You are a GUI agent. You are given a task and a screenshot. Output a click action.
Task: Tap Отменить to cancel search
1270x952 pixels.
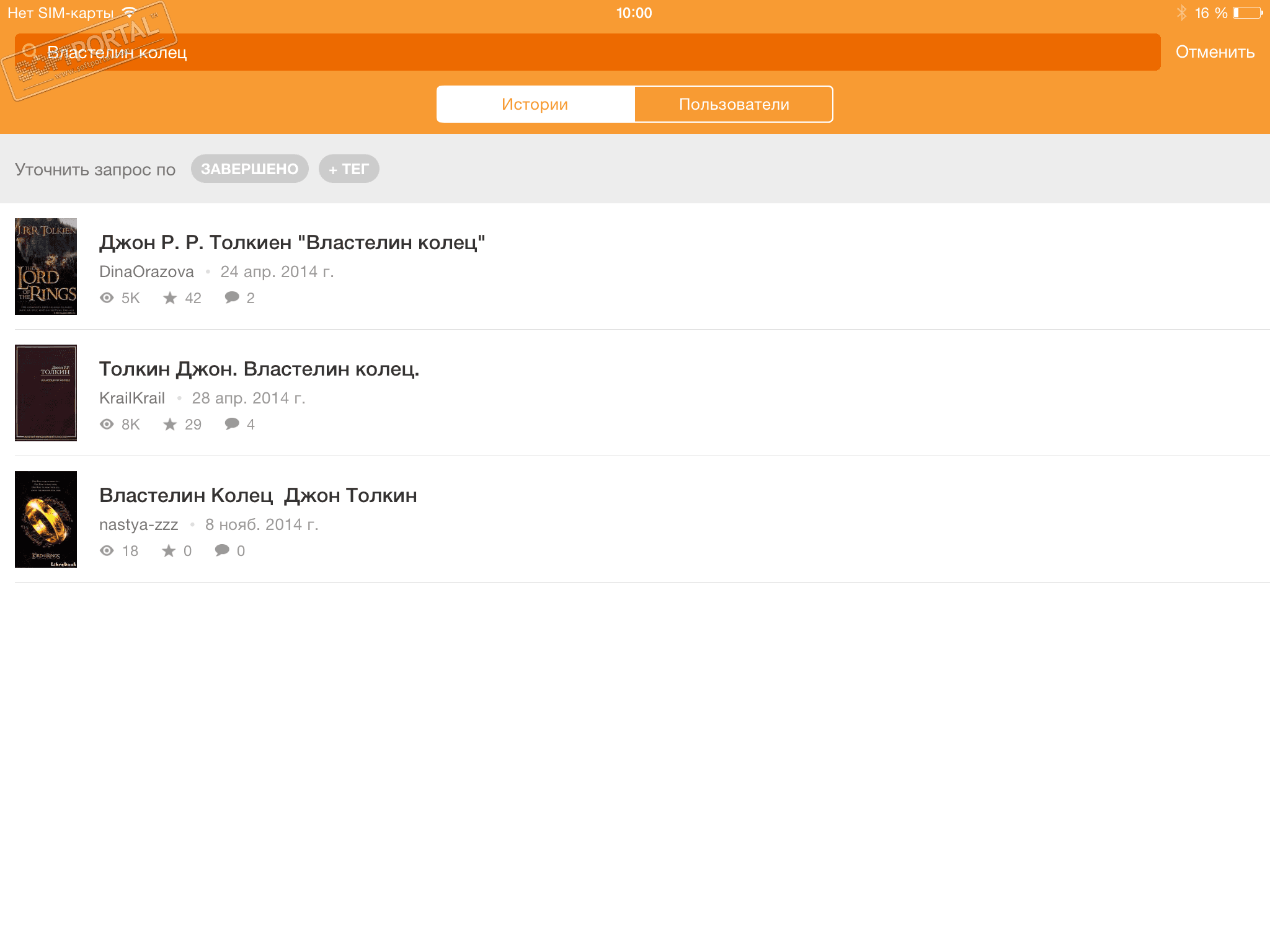click(x=1215, y=52)
